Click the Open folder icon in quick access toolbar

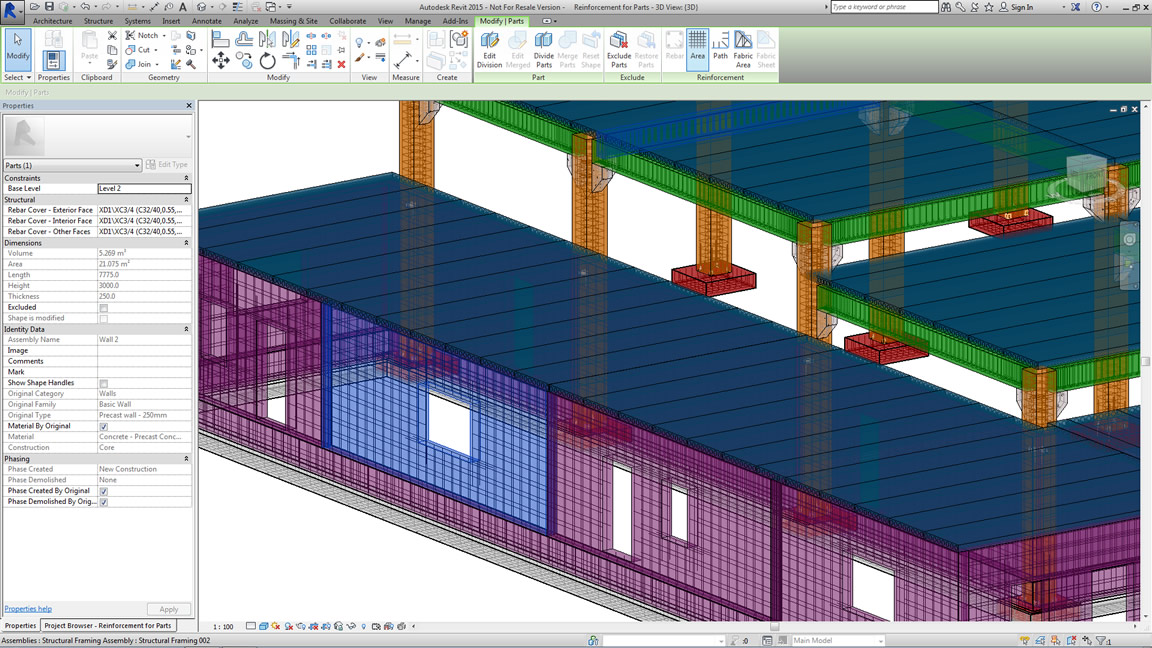35,7
